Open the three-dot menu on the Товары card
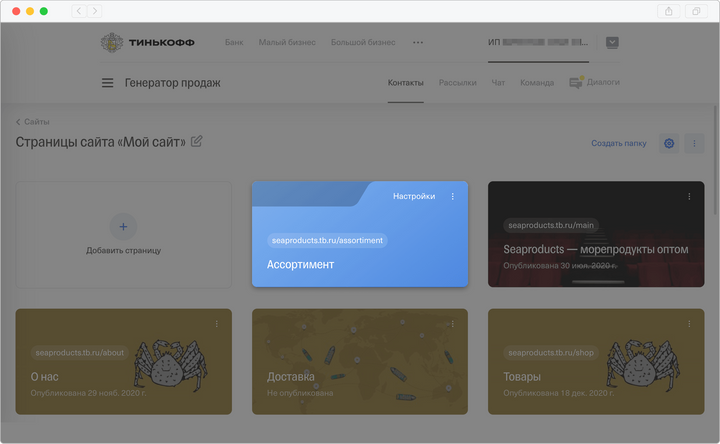Image resolution: width=720 pixels, height=444 pixels. coord(688,324)
